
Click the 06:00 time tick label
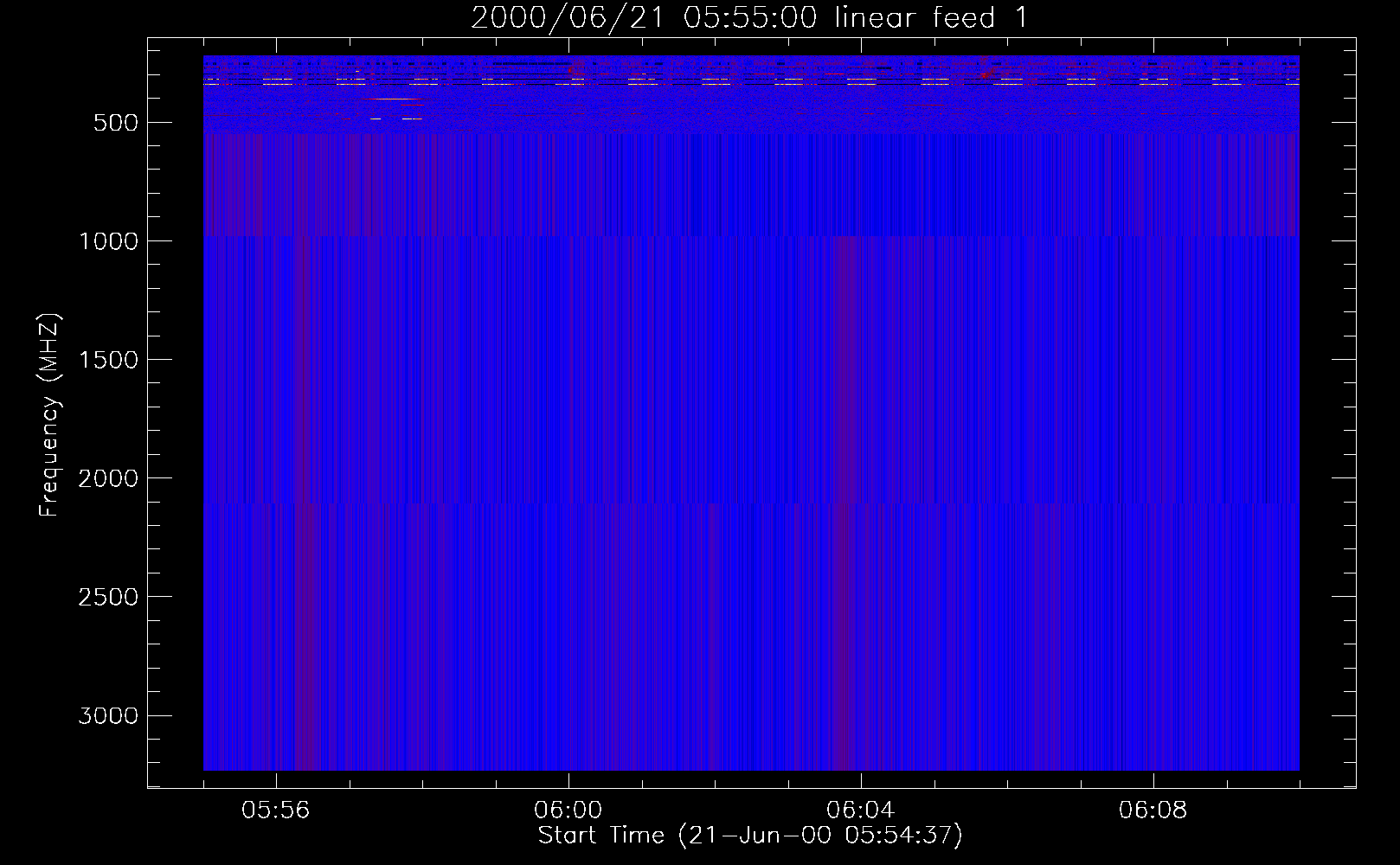point(568,811)
